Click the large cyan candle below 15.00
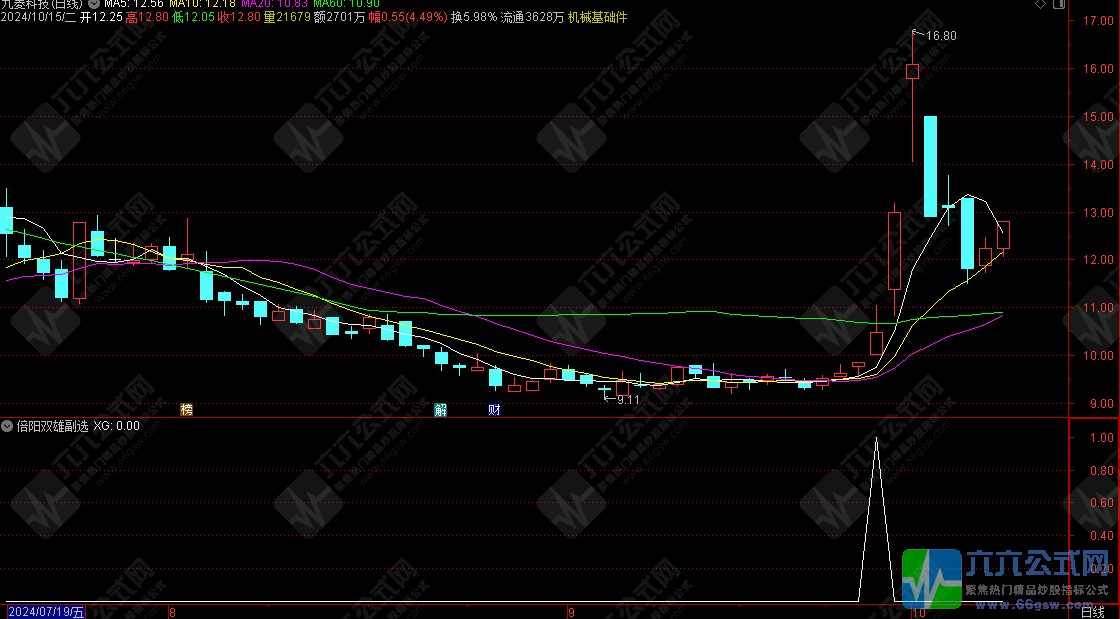The image size is (1120, 619). coord(930,166)
